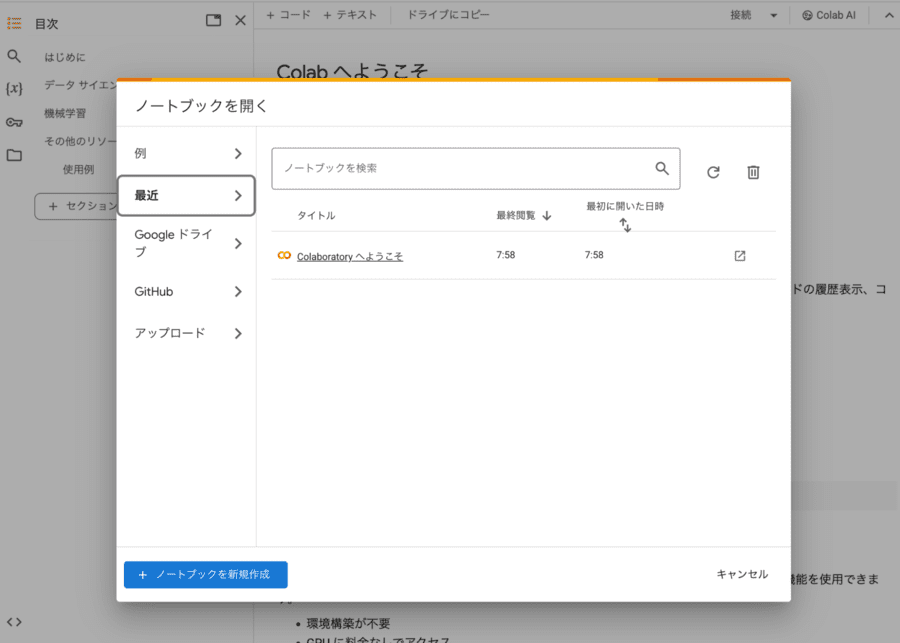This screenshot has width=900, height=643.
Task: Toggle sort order on 最終閲覧 column
Action: coord(546,215)
